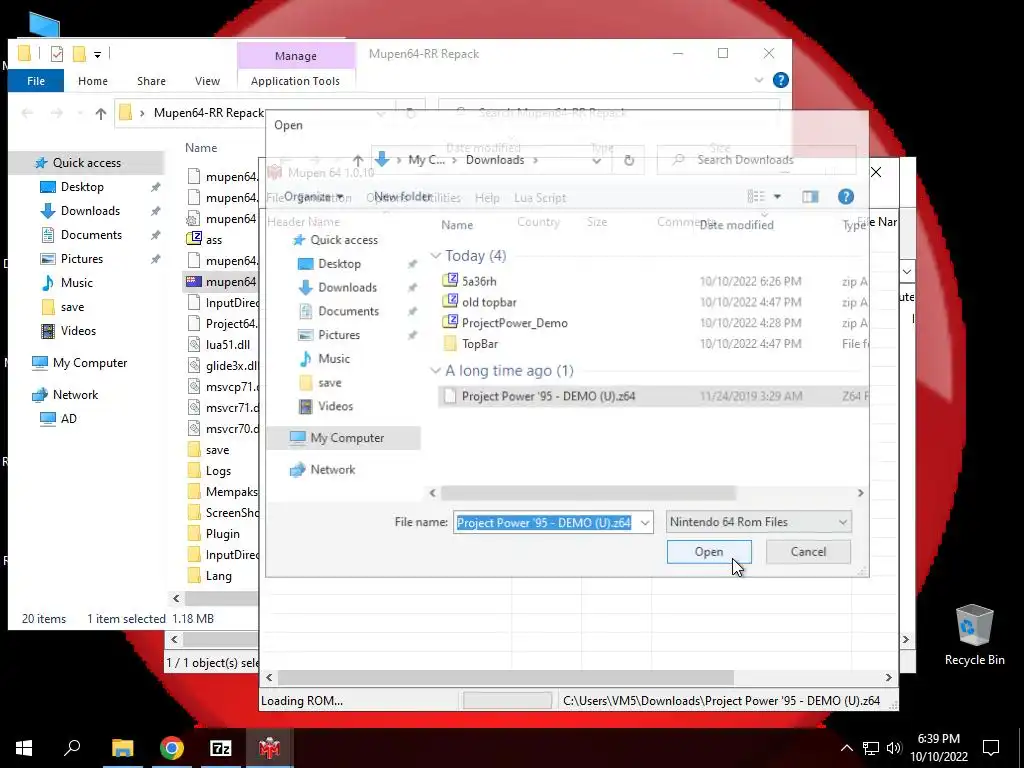Screen dimensions: 1024x768
Task: Open the Plugin folder in Explorer
Action: [x=222, y=534]
